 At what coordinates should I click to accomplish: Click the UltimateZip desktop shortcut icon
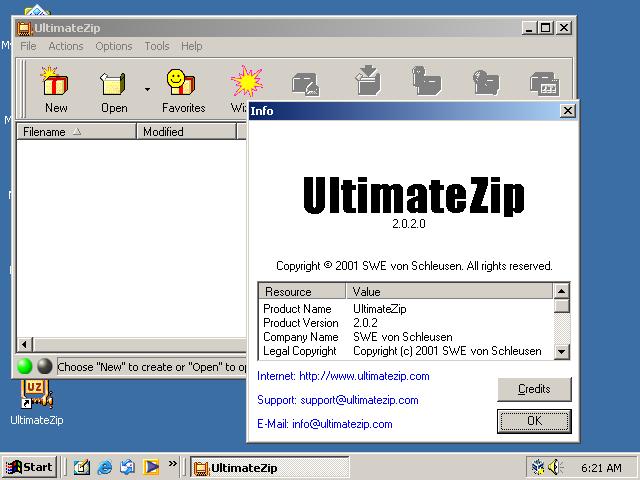(x=36, y=394)
